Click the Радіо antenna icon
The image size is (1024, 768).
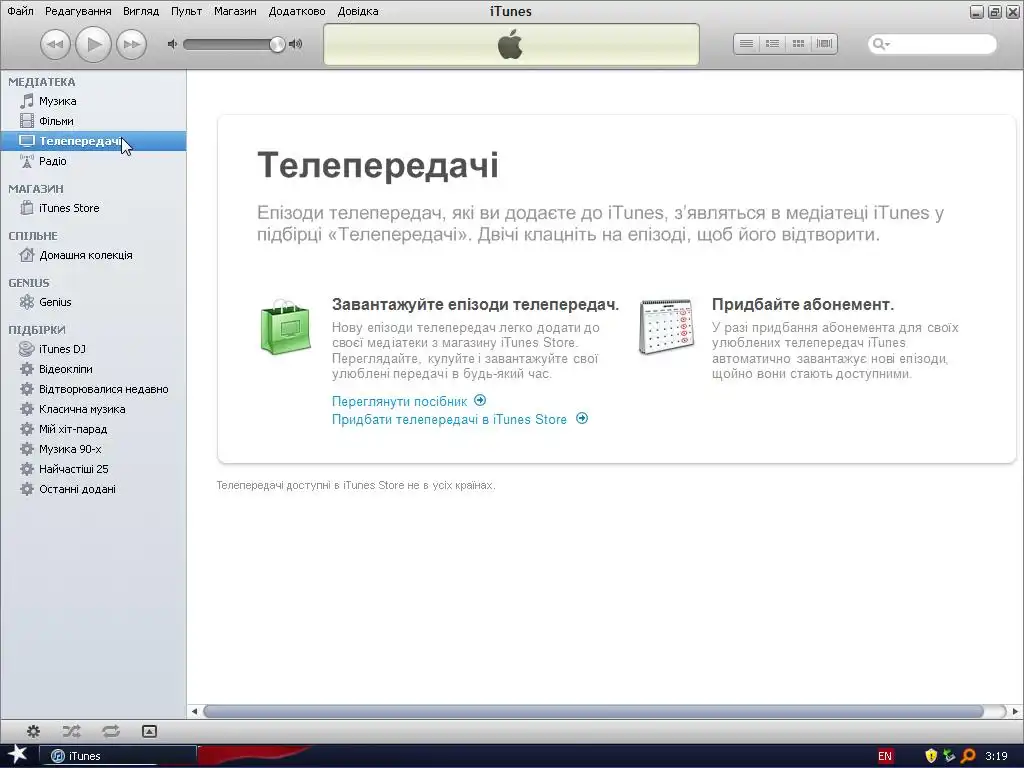[27, 161]
